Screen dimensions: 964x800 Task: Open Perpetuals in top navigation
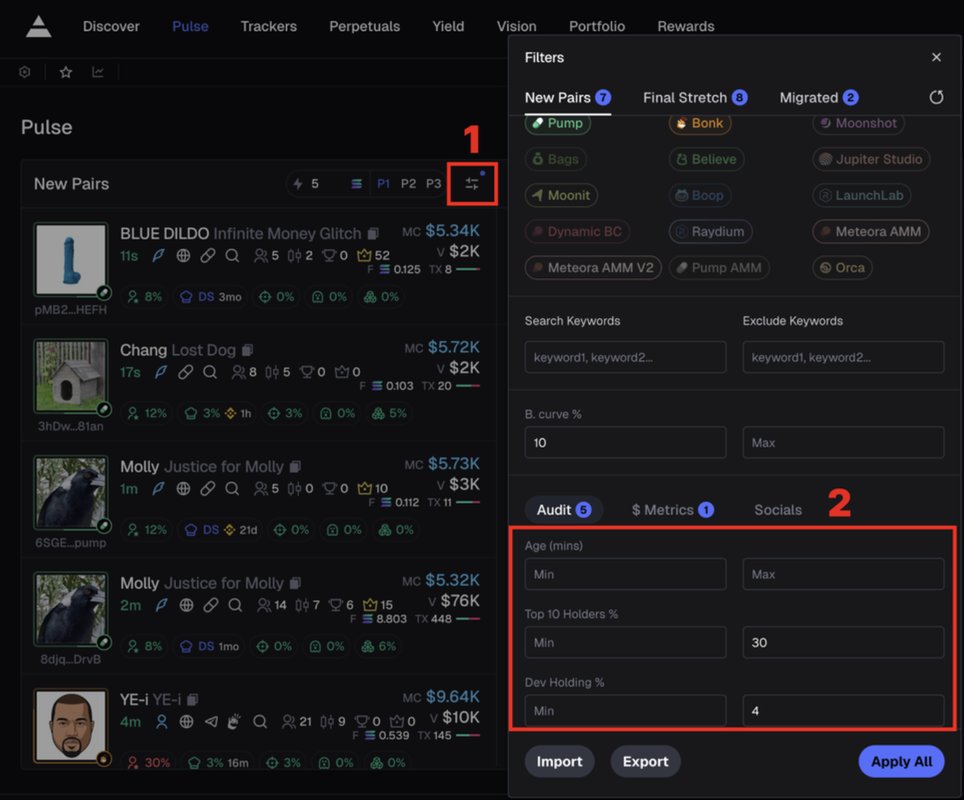365,26
